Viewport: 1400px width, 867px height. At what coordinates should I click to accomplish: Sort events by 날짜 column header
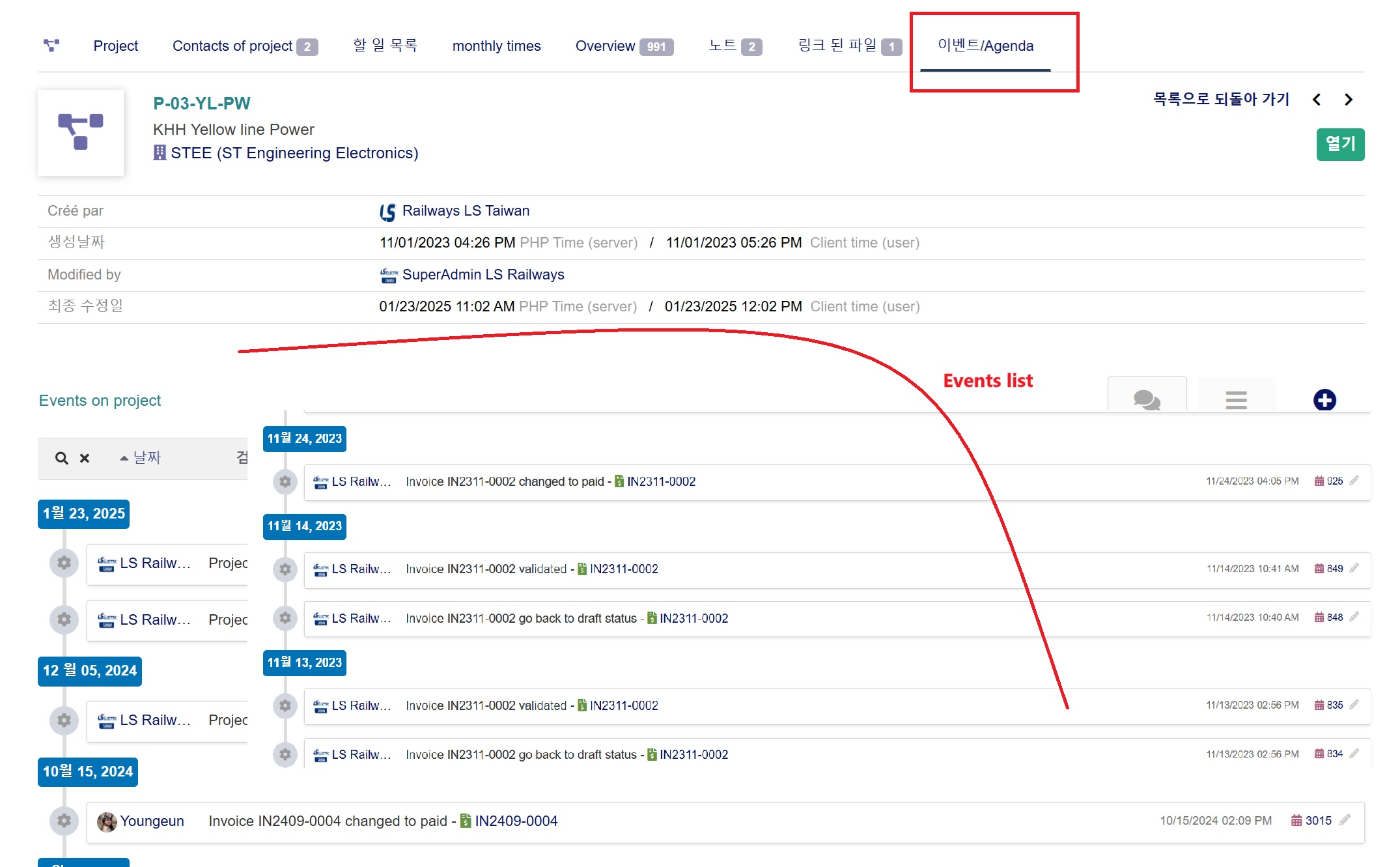(146, 458)
